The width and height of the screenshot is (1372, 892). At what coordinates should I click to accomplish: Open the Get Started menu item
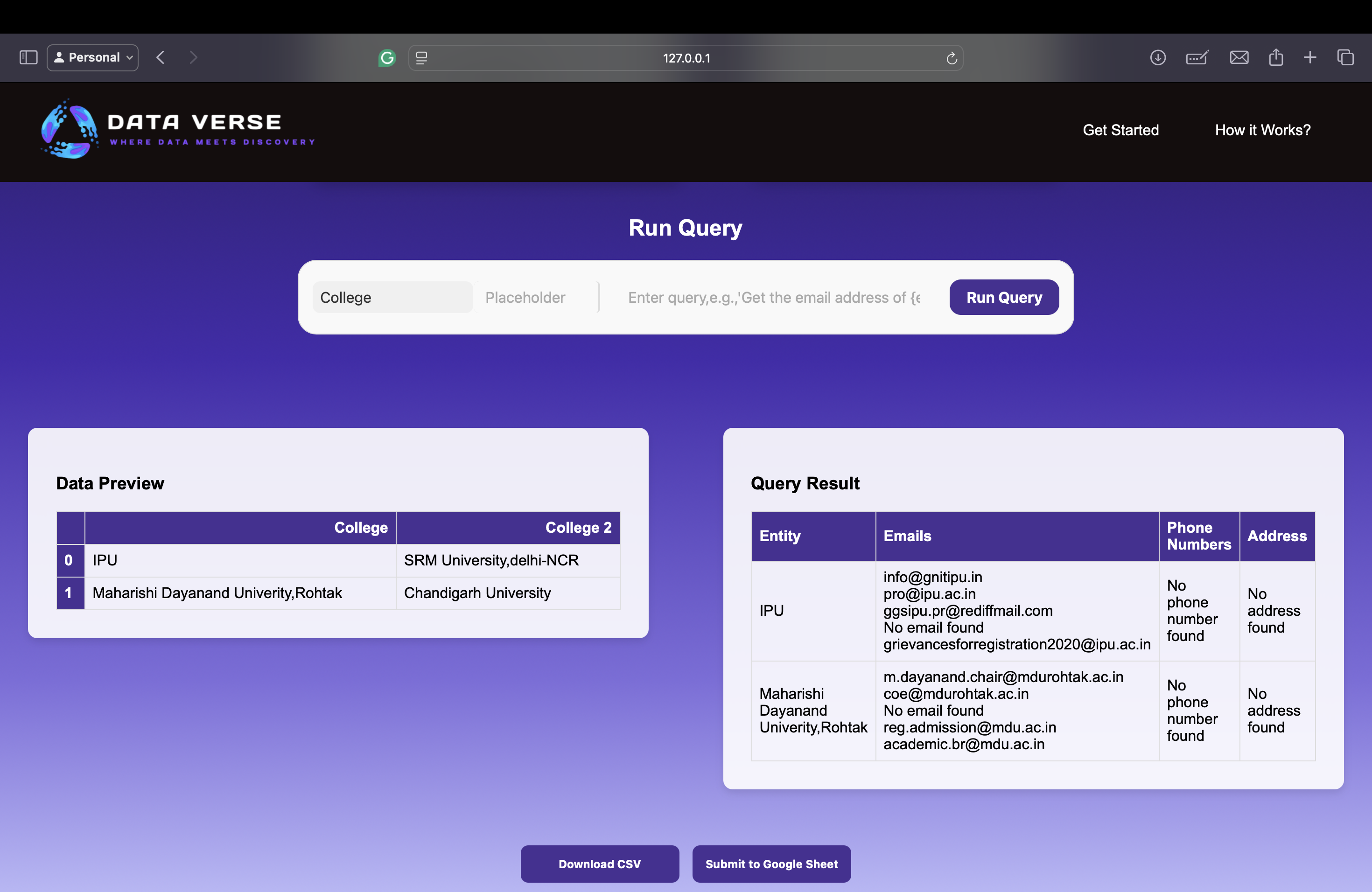1120,130
